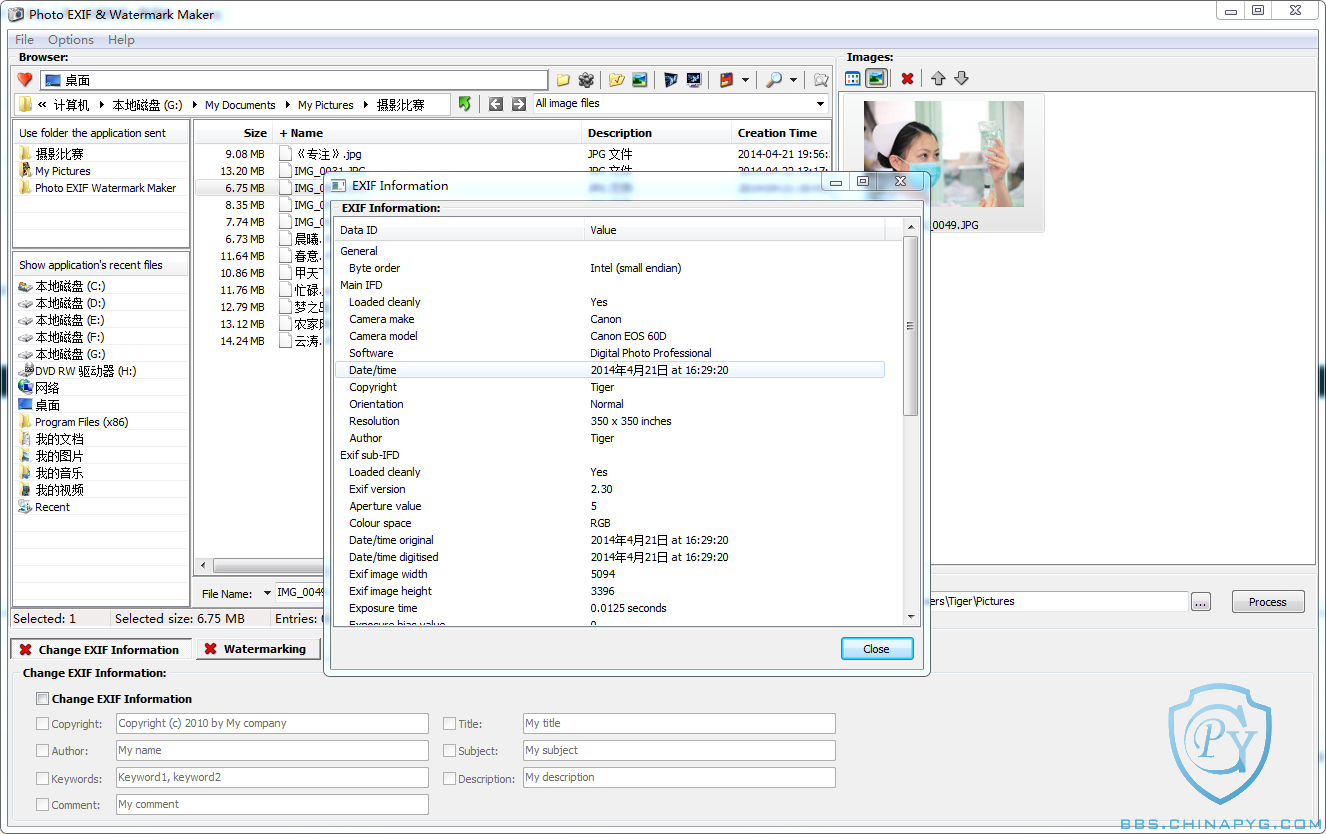Switch Images panel to thumbnail view
The image size is (1326, 834).
pos(876,78)
